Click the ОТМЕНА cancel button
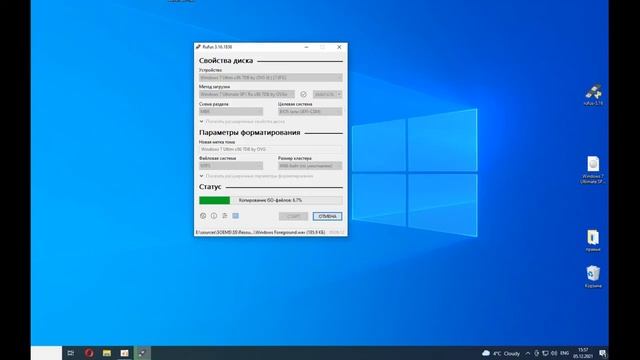 [327, 216]
